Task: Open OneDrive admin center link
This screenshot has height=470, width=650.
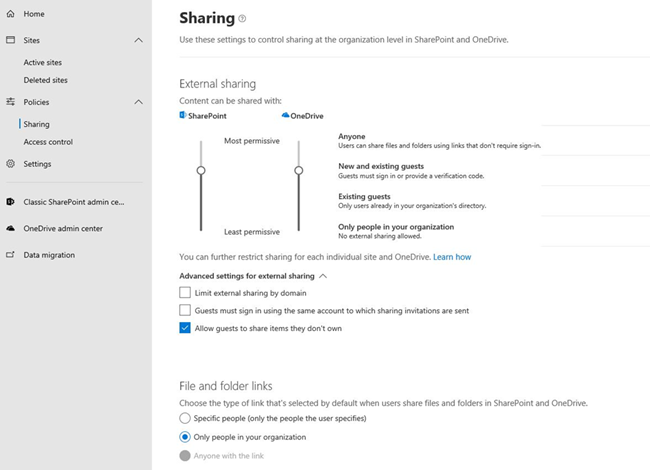Action: pos(63,228)
